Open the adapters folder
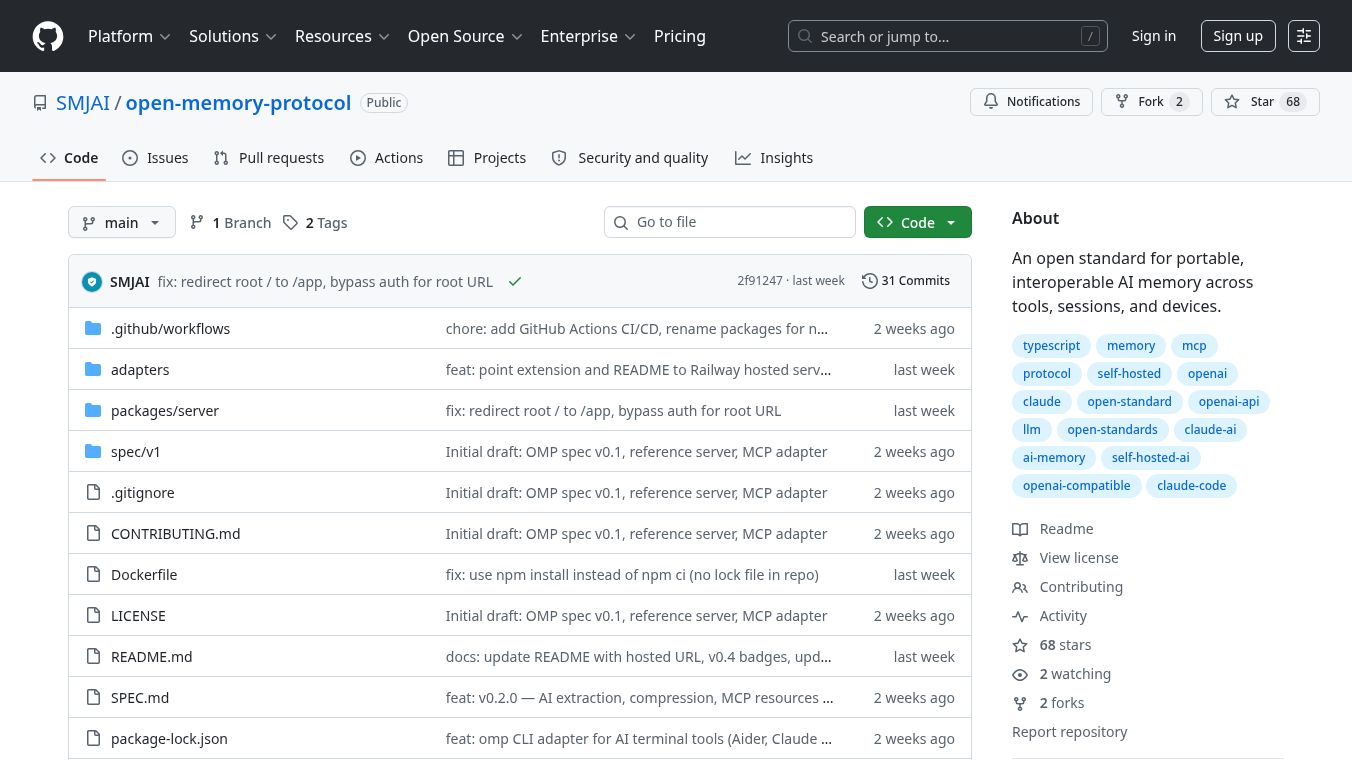Image resolution: width=1352 pixels, height=760 pixels. (140, 370)
